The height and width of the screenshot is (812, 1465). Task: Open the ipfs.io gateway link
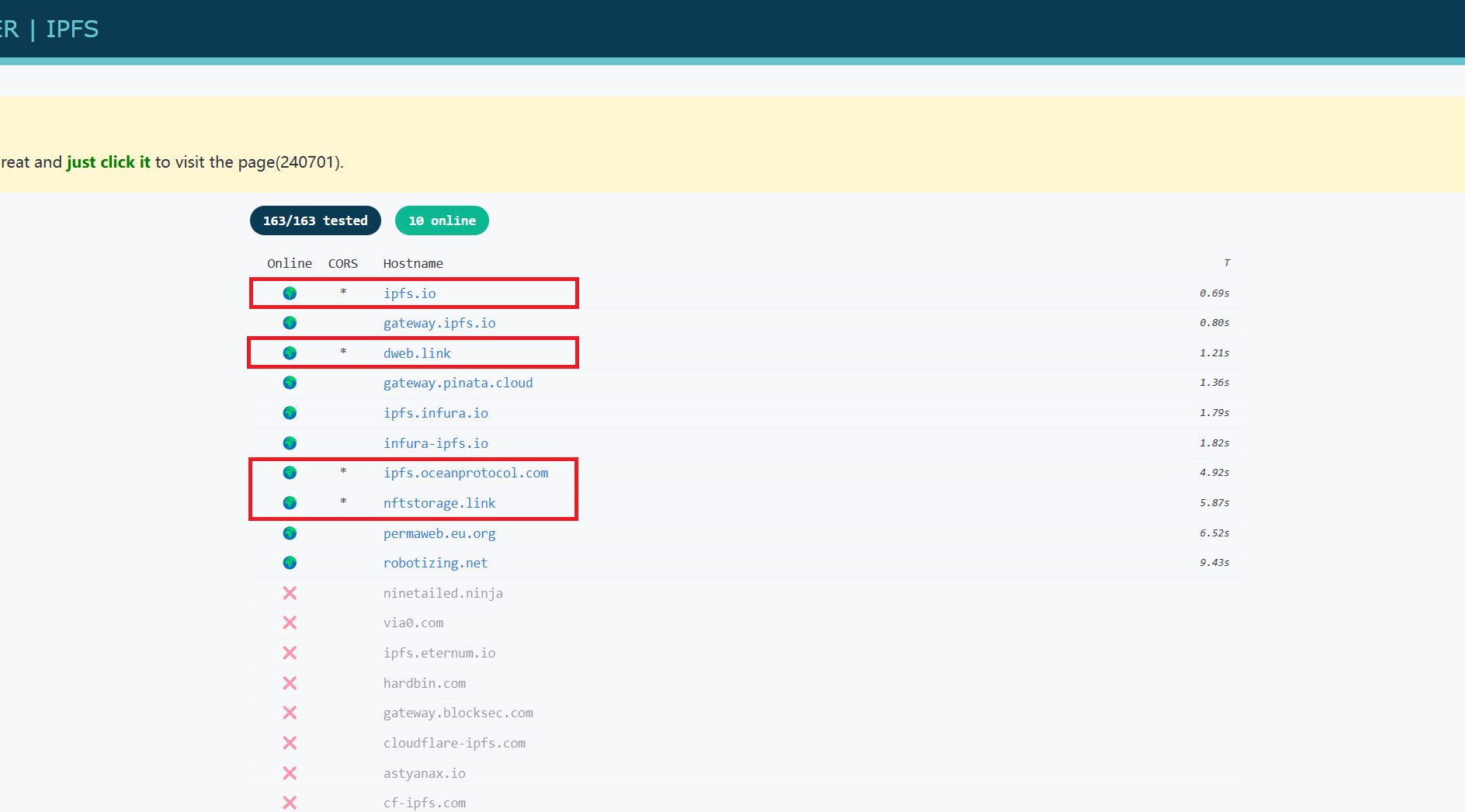409,293
